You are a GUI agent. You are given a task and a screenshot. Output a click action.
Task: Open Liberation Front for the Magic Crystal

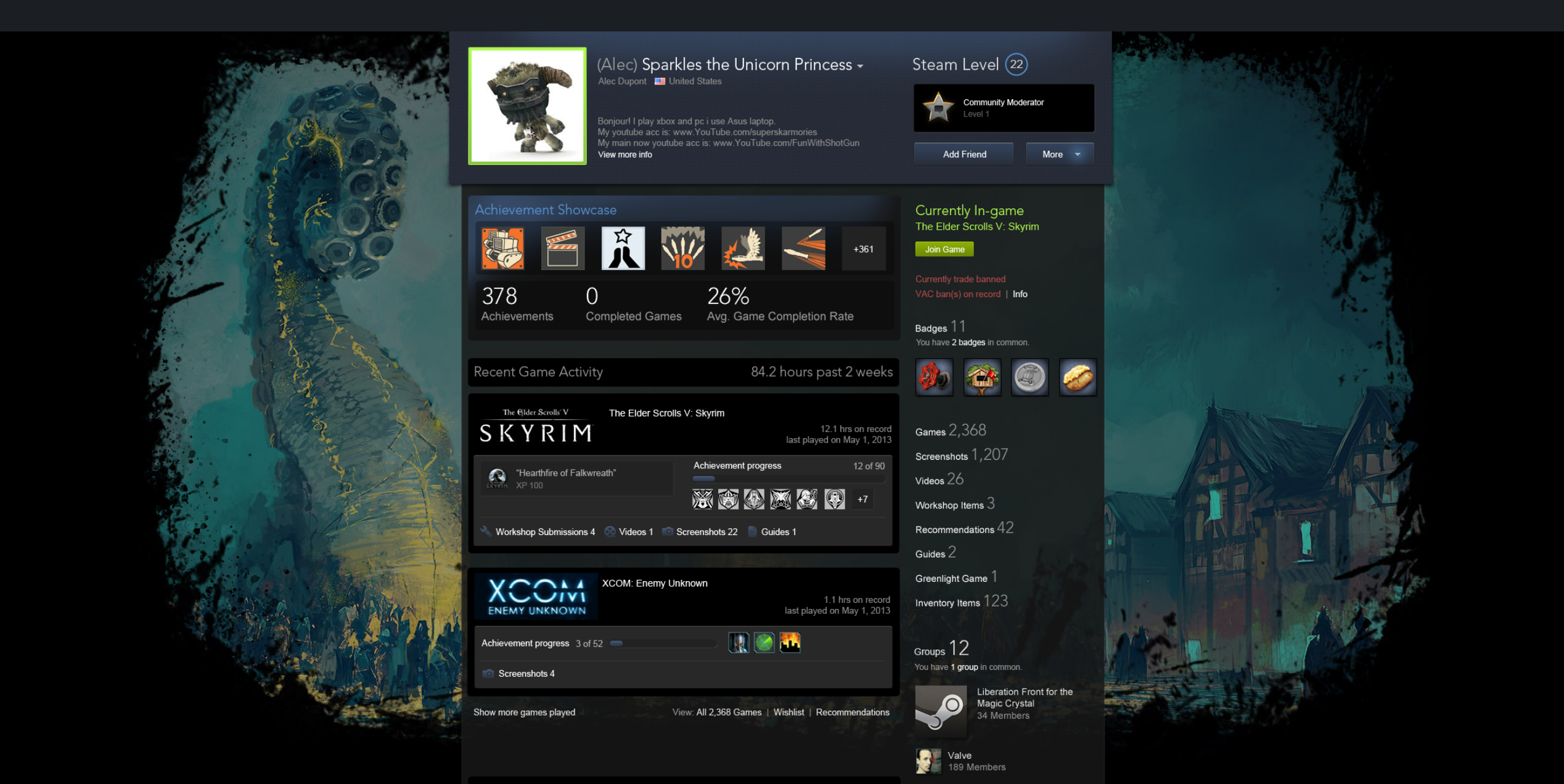(1025, 698)
